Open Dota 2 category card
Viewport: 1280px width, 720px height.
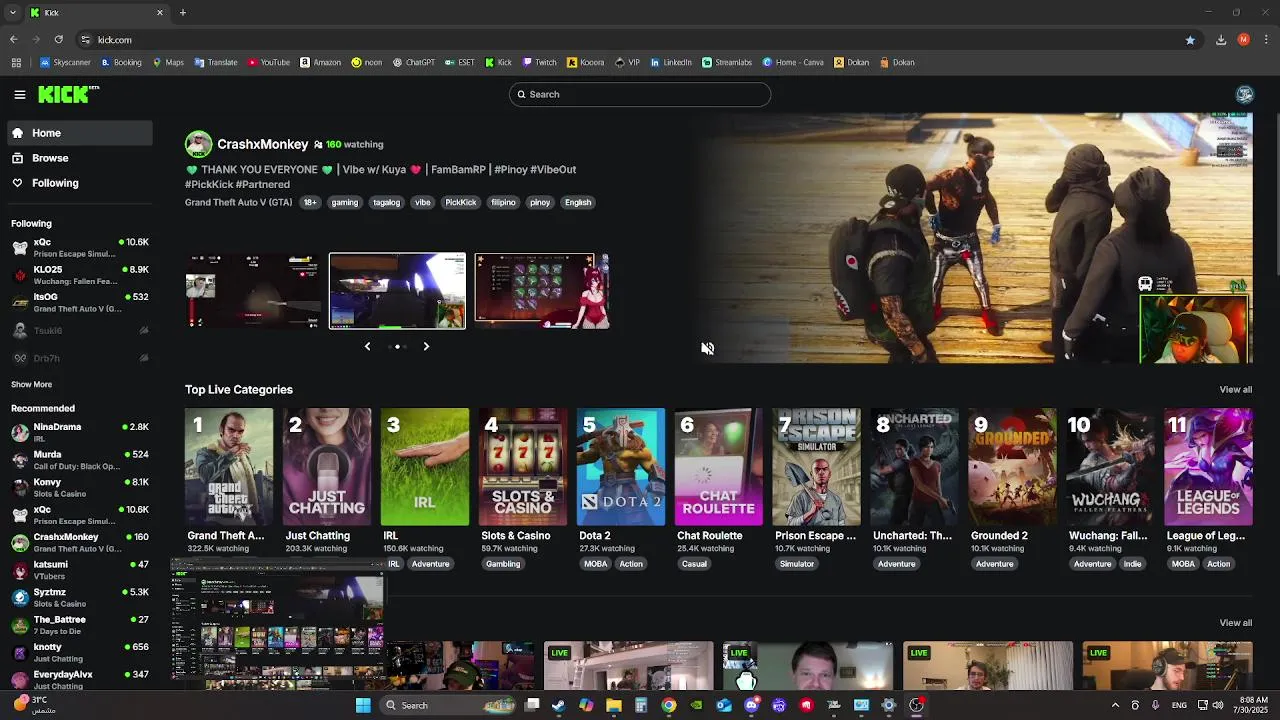[x=620, y=467]
